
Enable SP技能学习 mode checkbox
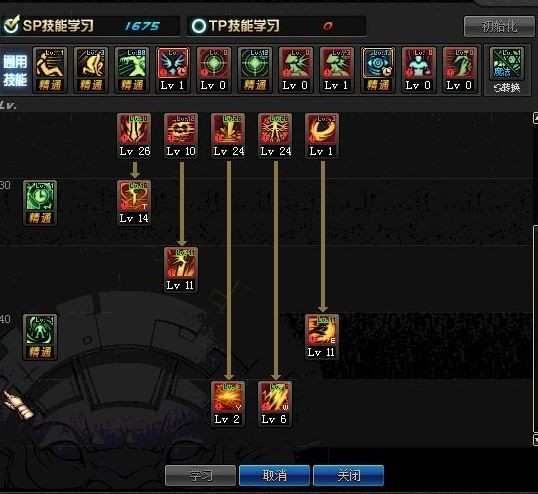click(11, 25)
